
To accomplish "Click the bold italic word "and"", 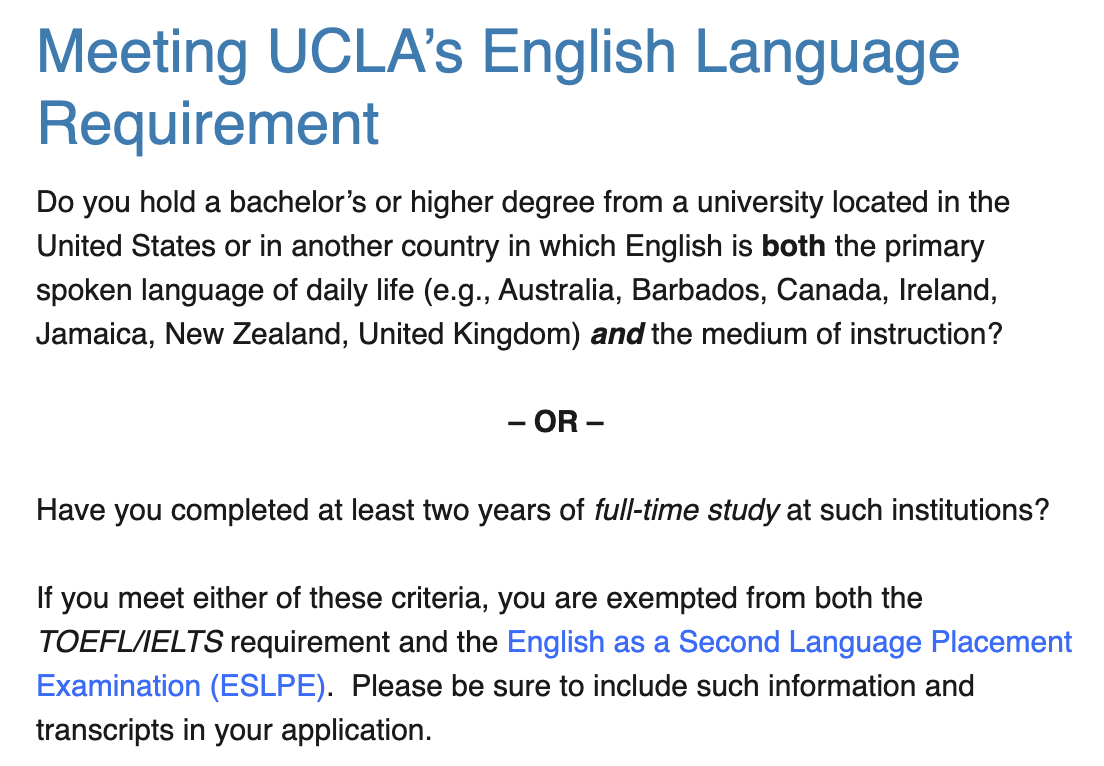I will [x=617, y=334].
